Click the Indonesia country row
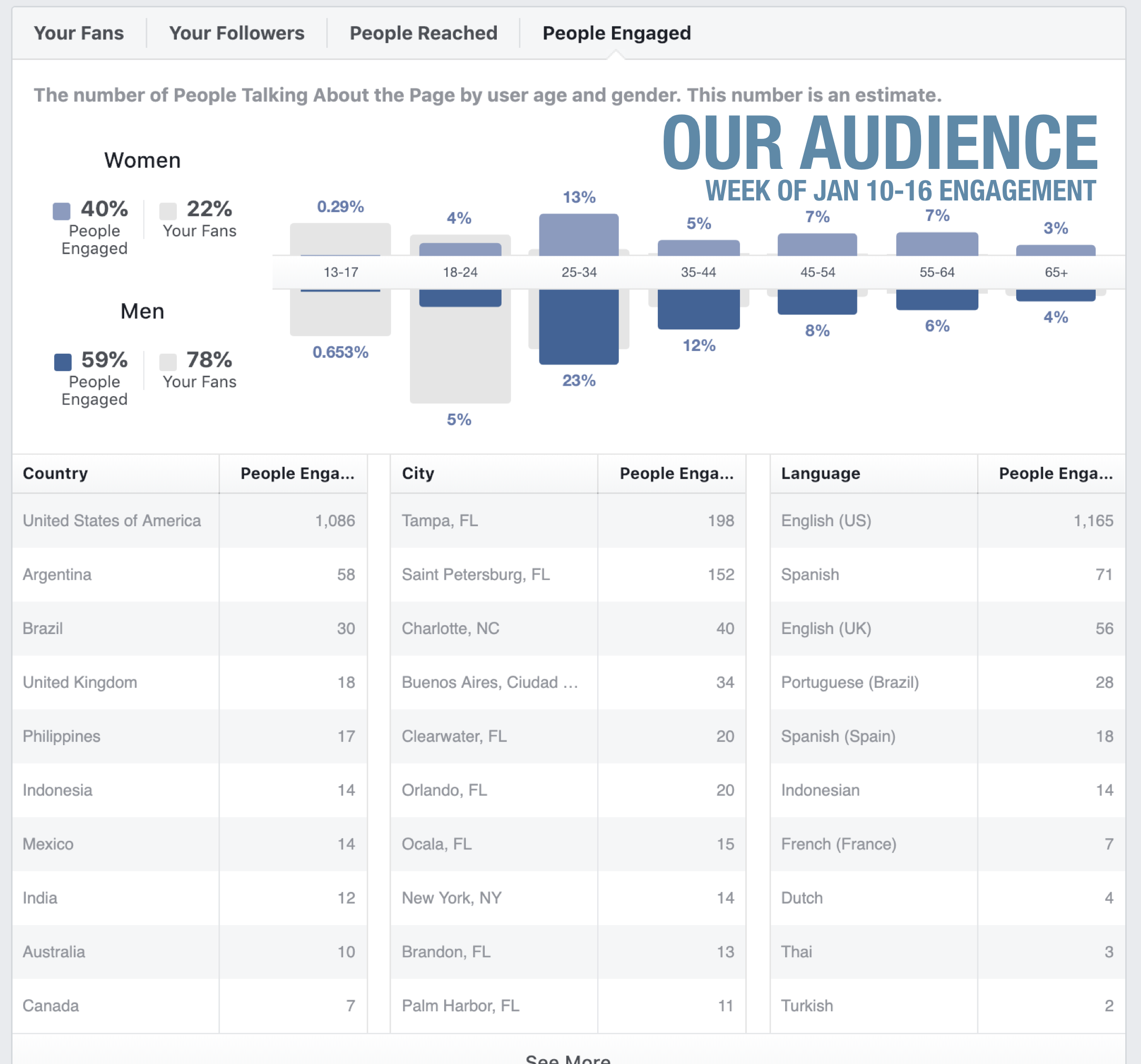1141x1064 pixels. coord(189,790)
